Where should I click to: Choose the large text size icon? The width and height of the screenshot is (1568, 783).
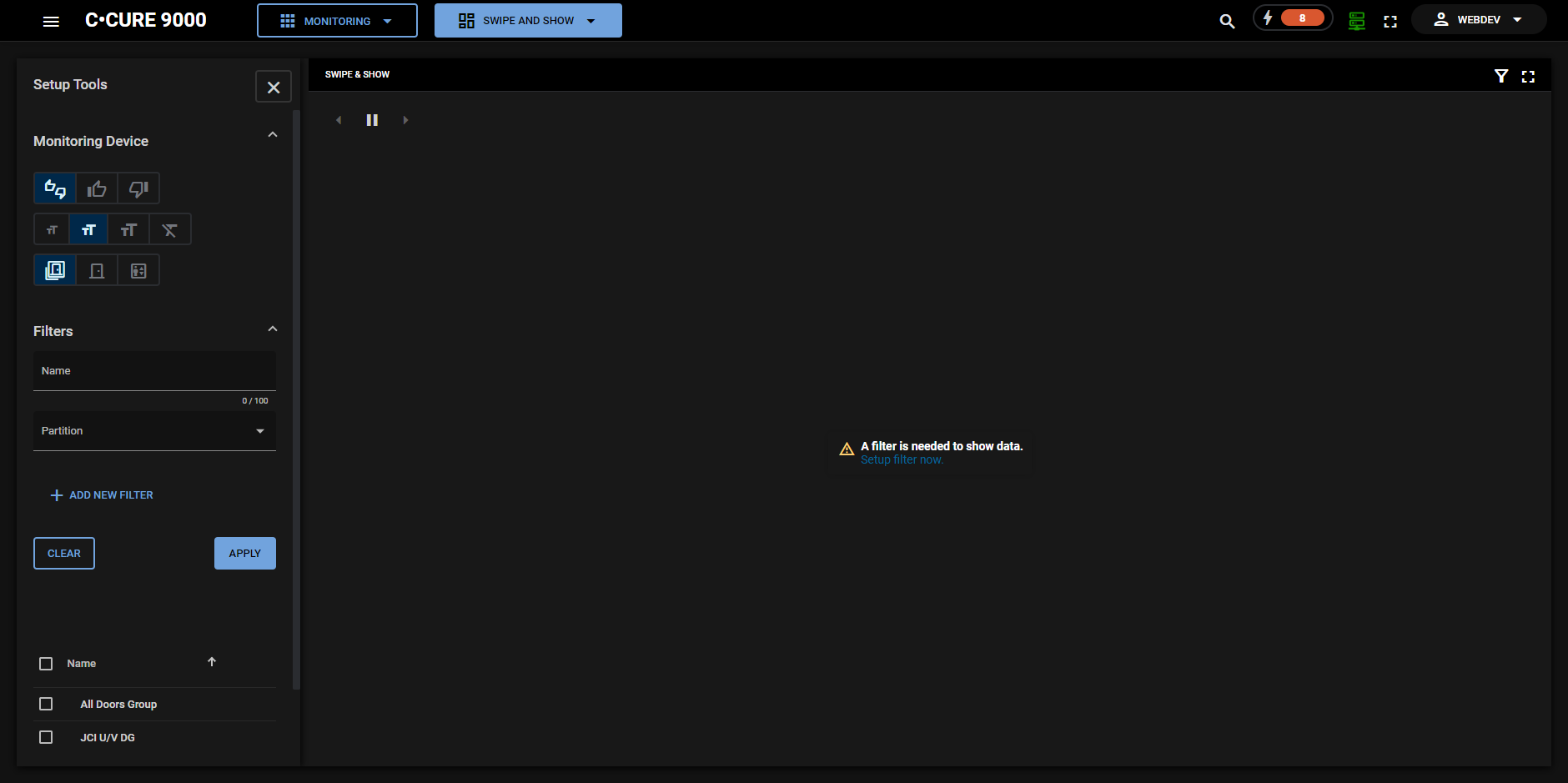coord(128,228)
